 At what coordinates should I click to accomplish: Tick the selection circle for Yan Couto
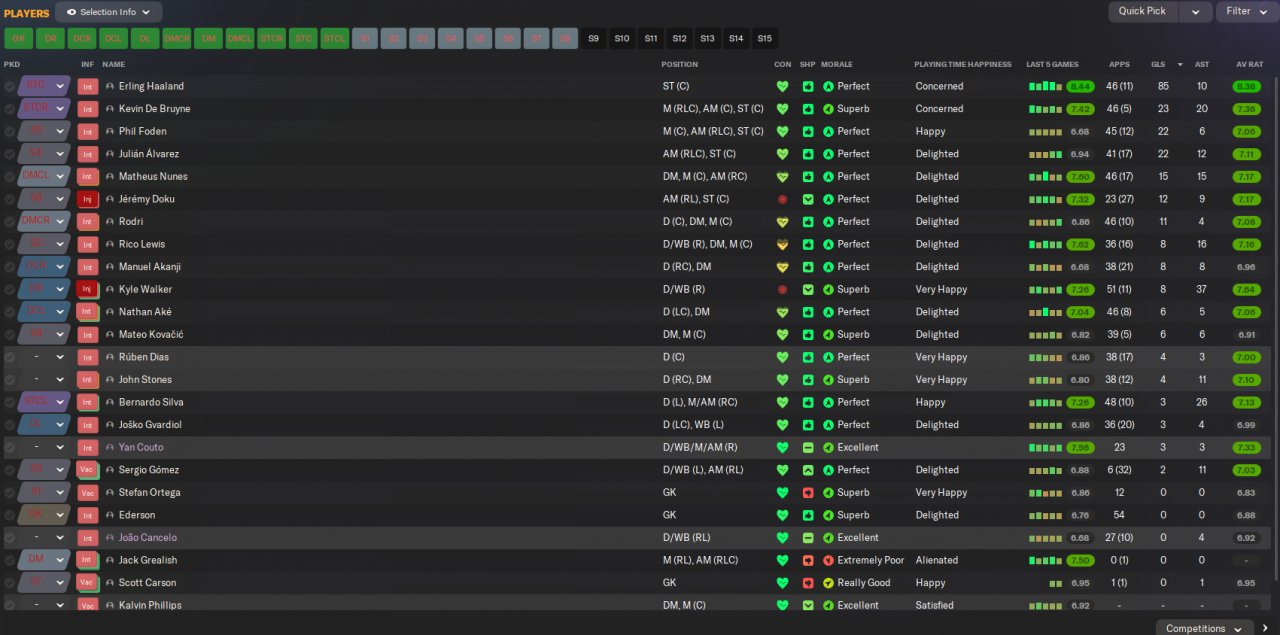click(x=10, y=447)
